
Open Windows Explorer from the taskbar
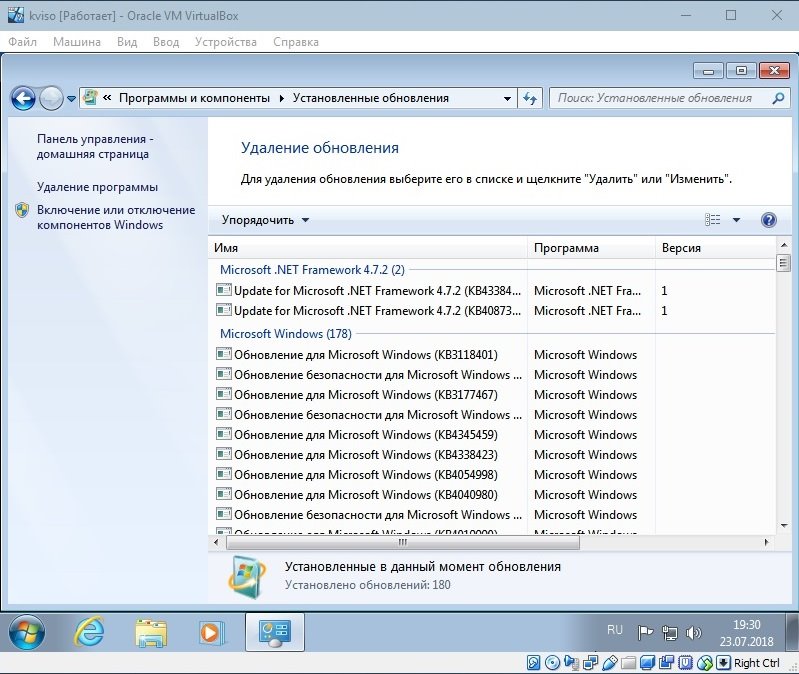coord(152,632)
